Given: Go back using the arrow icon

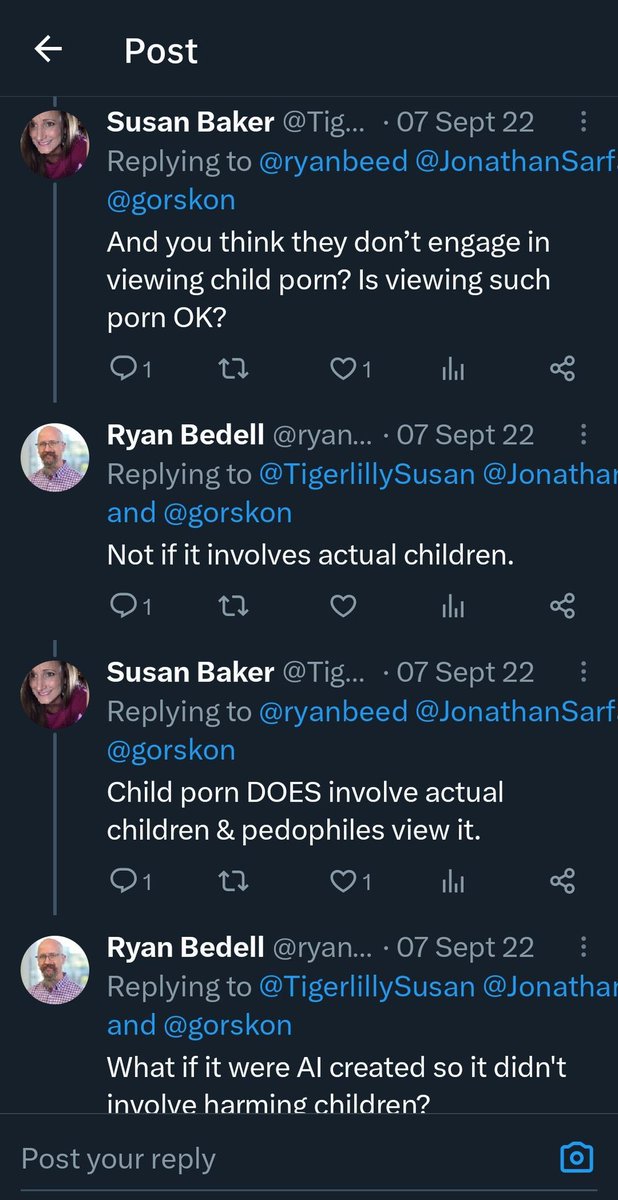Looking at the screenshot, I should [x=48, y=50].
